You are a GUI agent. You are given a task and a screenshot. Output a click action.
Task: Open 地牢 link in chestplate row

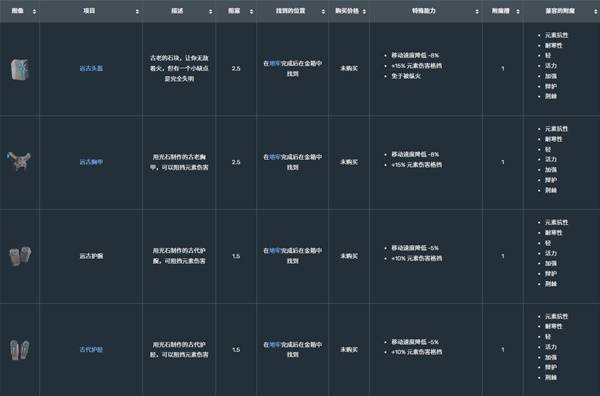click(x=275, y=157)
